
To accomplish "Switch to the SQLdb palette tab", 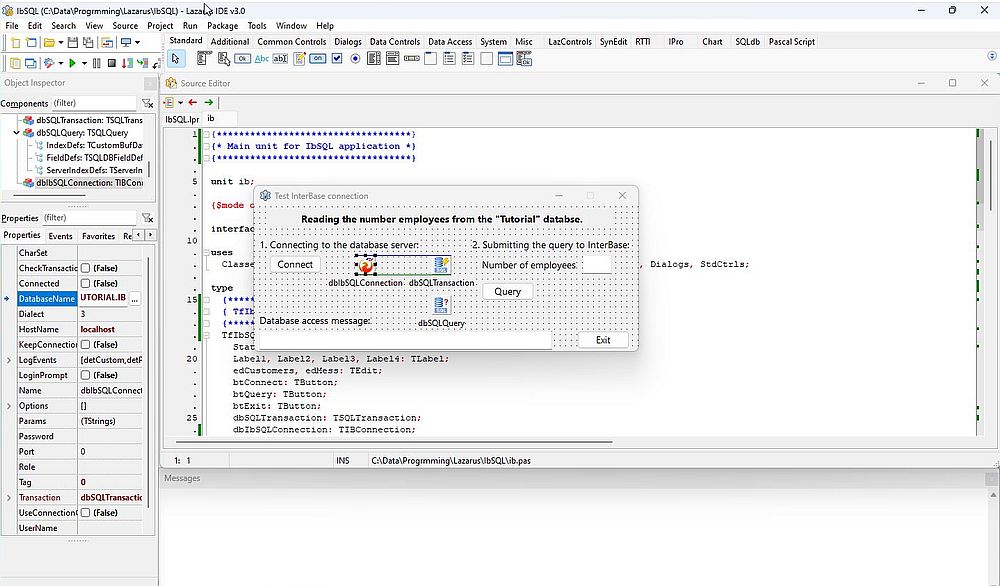I will tap(747, 42).
